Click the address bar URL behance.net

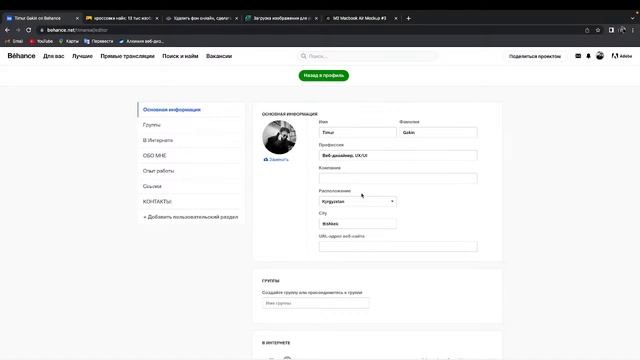(77, 30)
